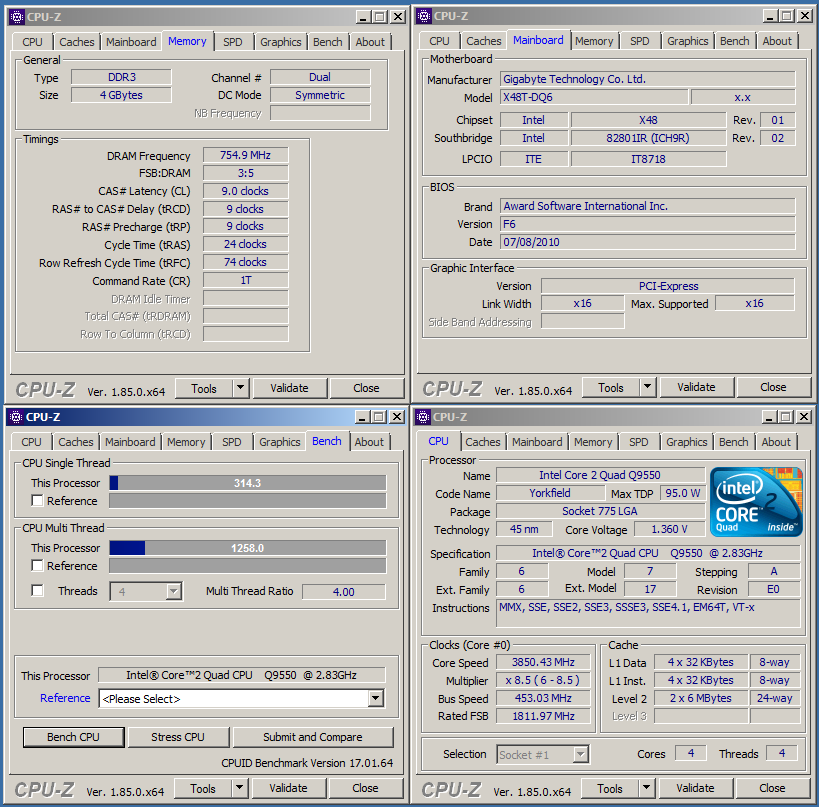Maximize the Mainboard tab window
Image resolution: width=819 pixels, height=807 pixels.
[x=787, y=16]
